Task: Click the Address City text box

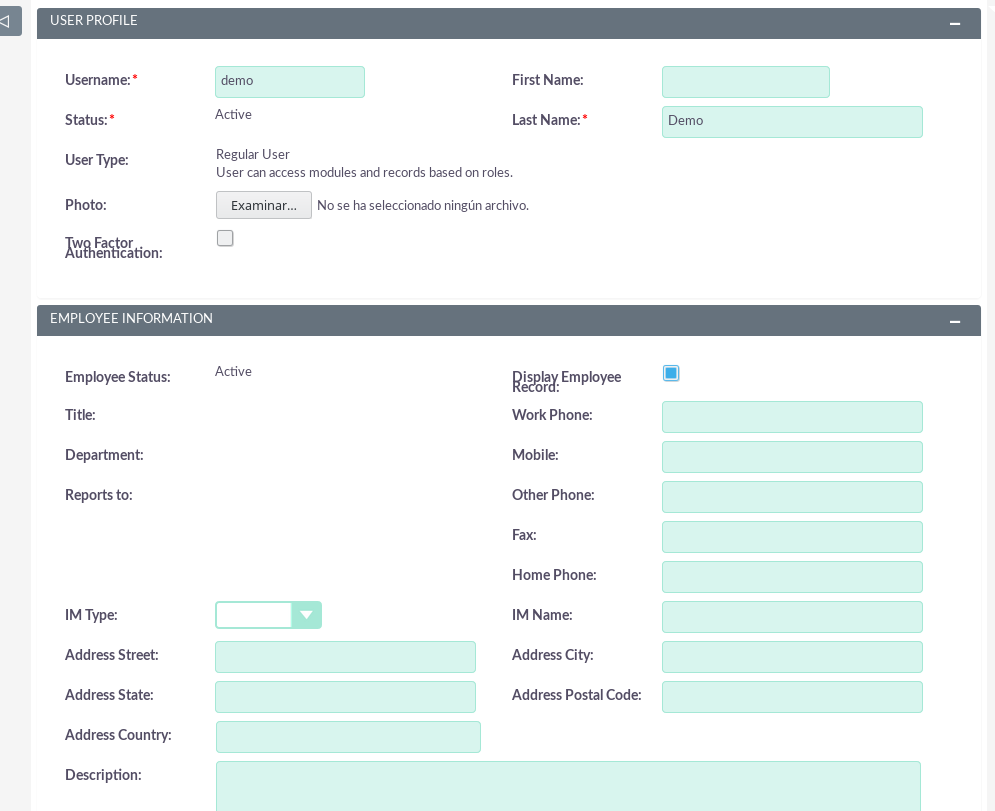Action: (791, 657)
